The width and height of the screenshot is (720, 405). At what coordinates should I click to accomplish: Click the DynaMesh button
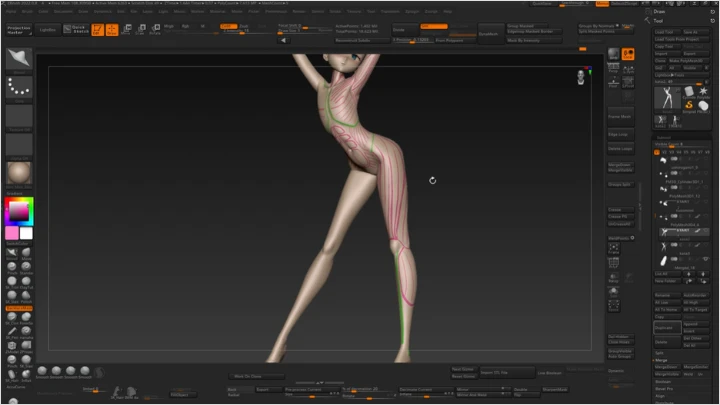pyautogui.click(x=490, y=34)
